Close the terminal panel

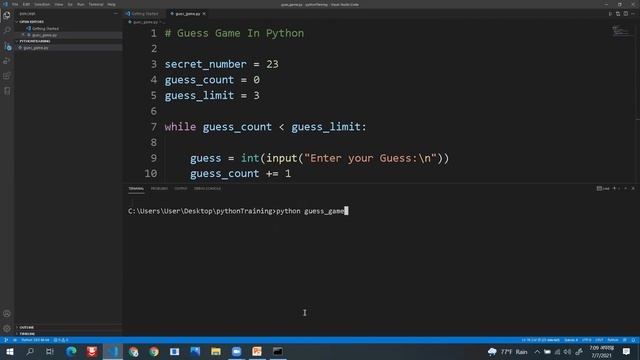[x=633, y=189]
